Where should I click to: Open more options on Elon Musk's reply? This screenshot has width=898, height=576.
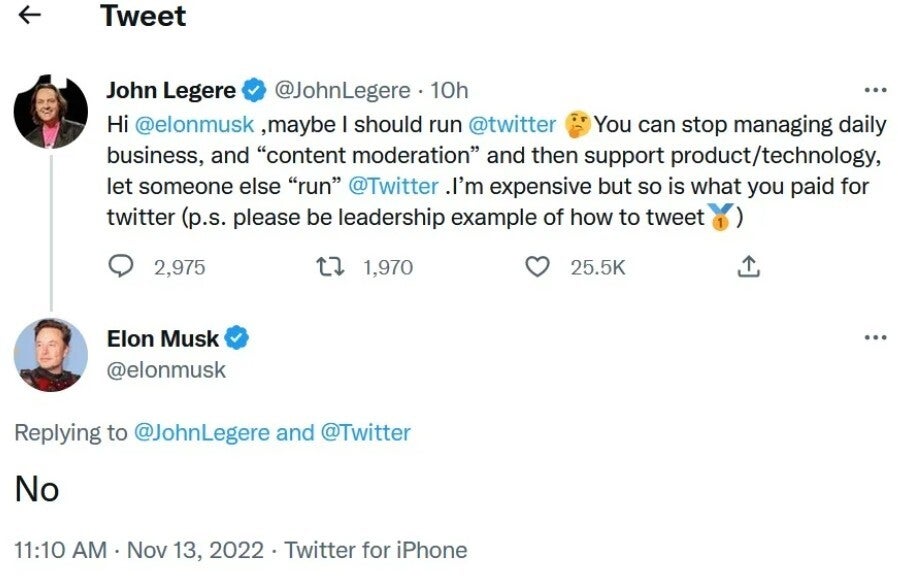[875, 337]
